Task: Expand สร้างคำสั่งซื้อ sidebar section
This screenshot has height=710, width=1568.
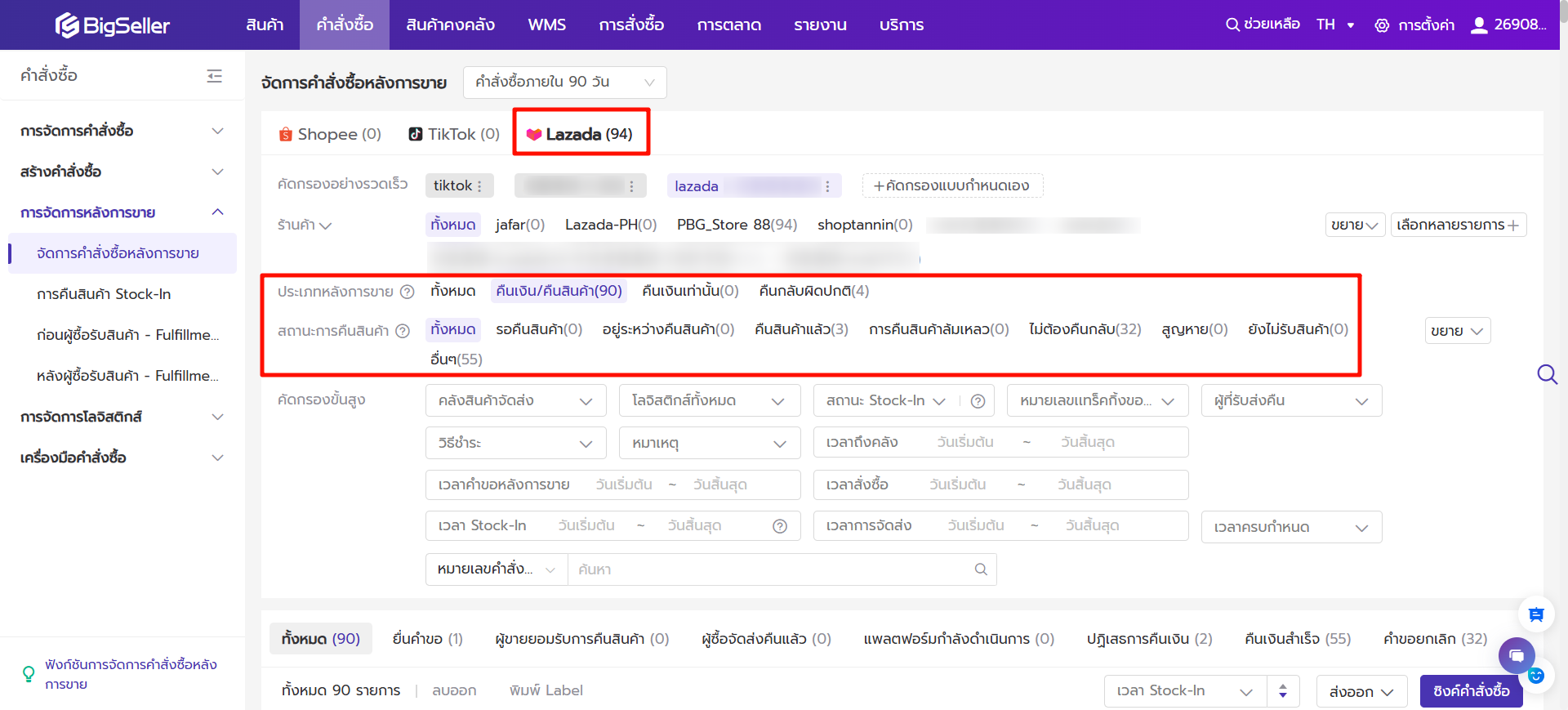Action: coord(122,172)
